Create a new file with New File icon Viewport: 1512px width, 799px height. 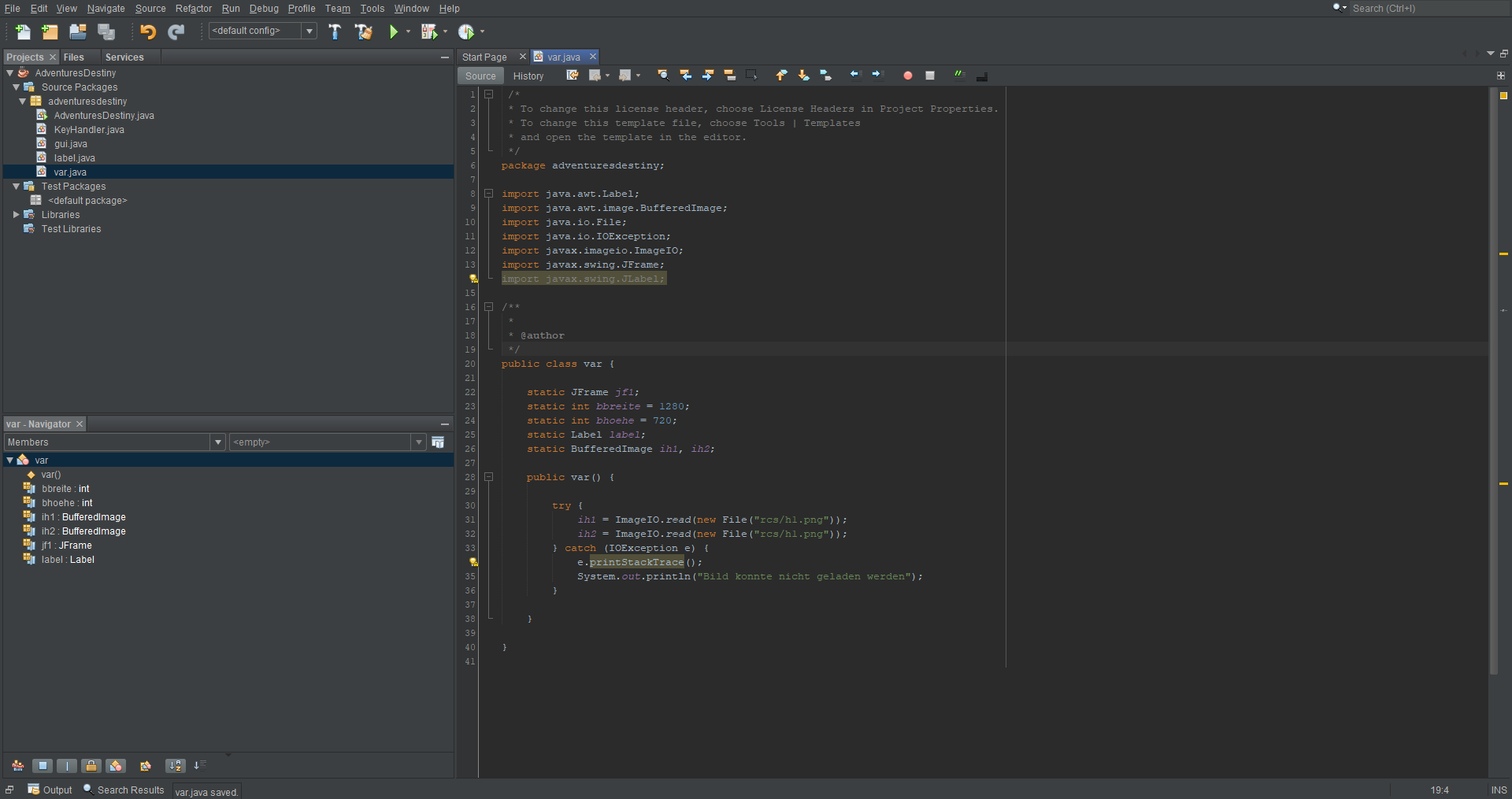pyautogui.click(x=23, y=31)
